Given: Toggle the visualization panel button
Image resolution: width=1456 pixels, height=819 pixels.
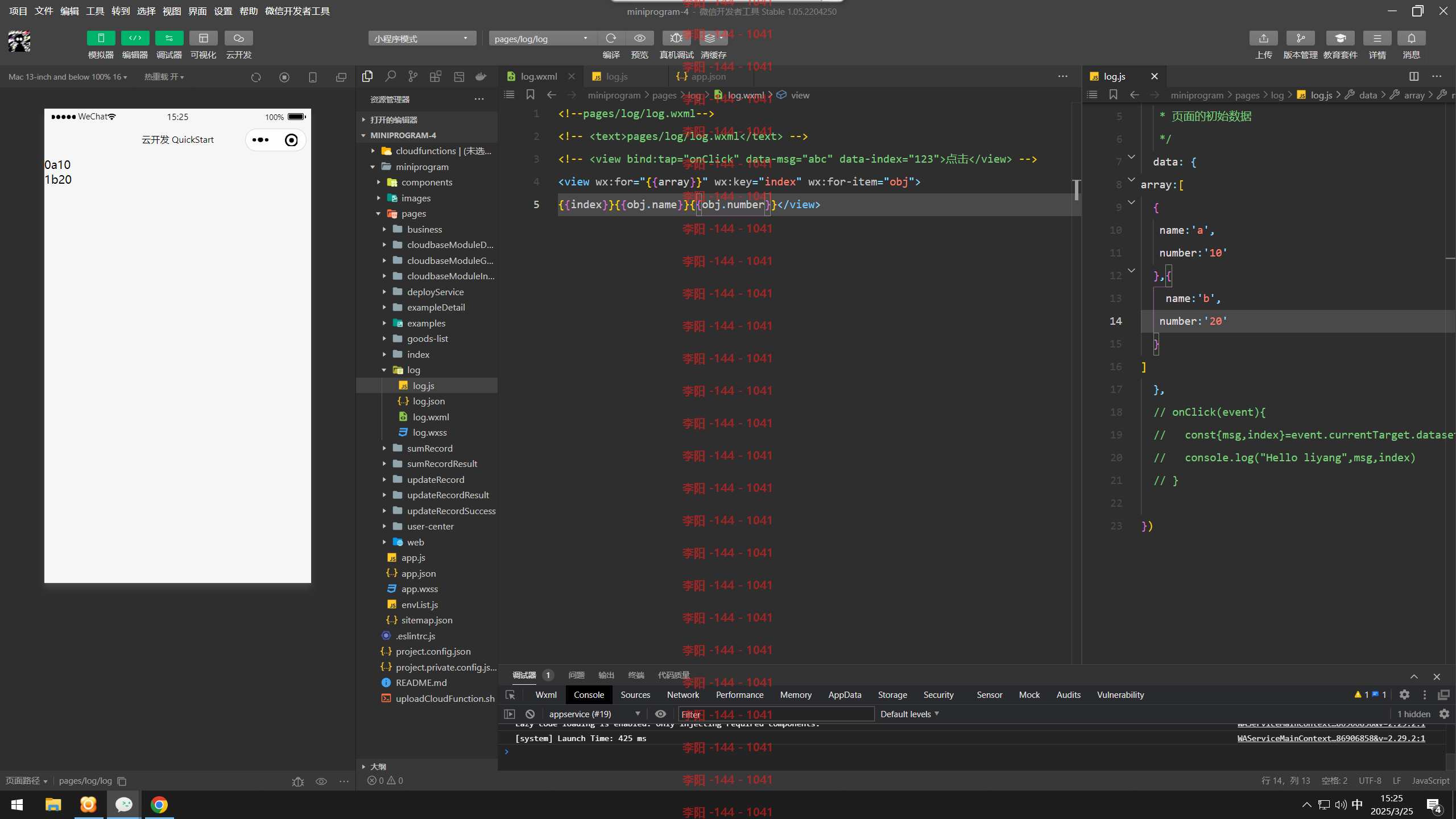Looking at the screenshot, I should click(x=203, y=38).
